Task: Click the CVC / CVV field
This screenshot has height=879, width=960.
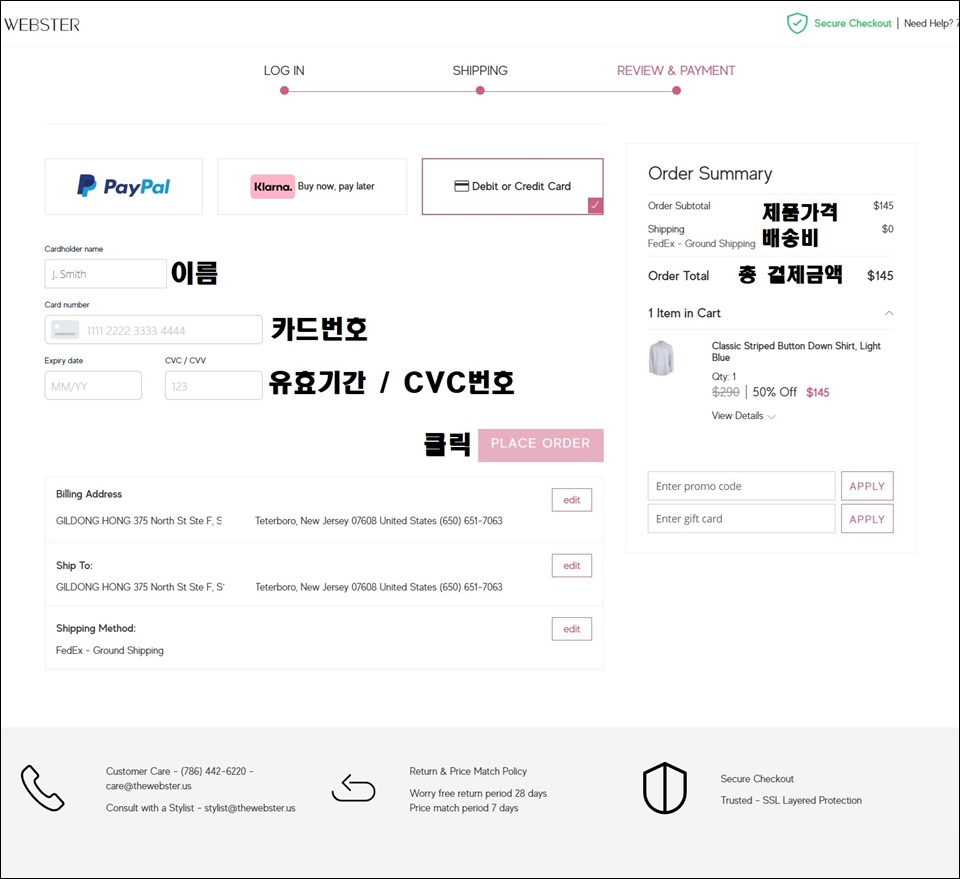Action: tap(214, 386)
